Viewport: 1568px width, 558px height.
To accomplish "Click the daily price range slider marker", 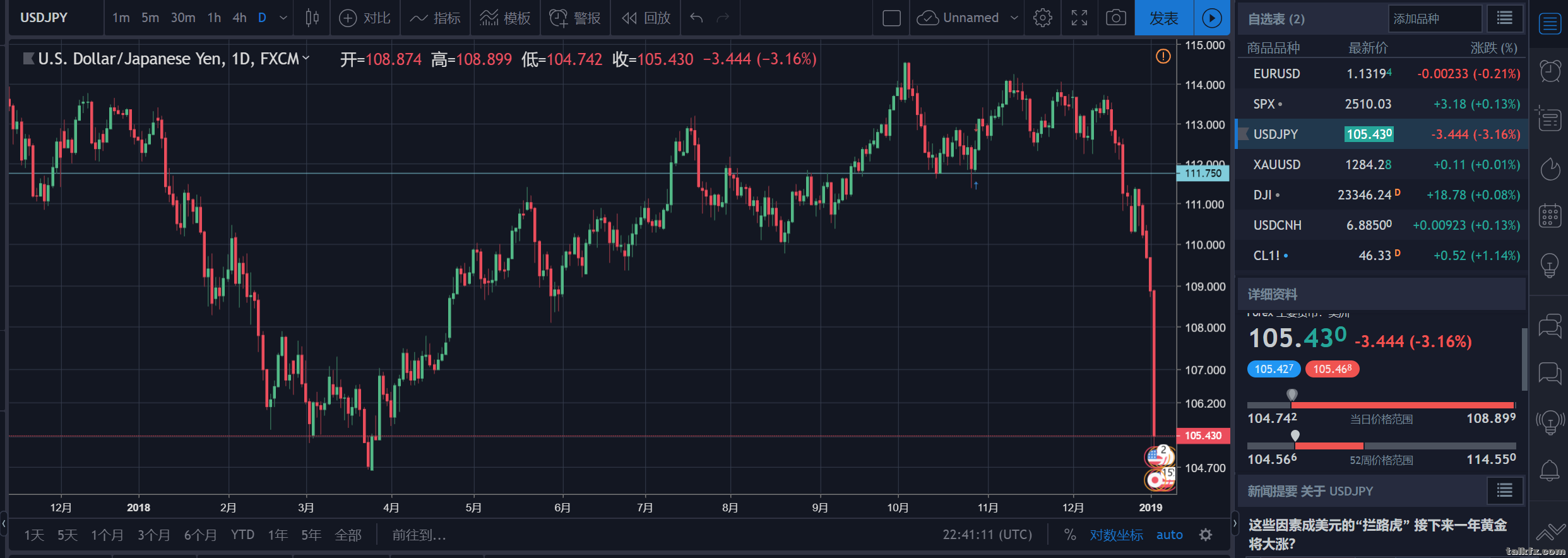I will coord(1292,395).
